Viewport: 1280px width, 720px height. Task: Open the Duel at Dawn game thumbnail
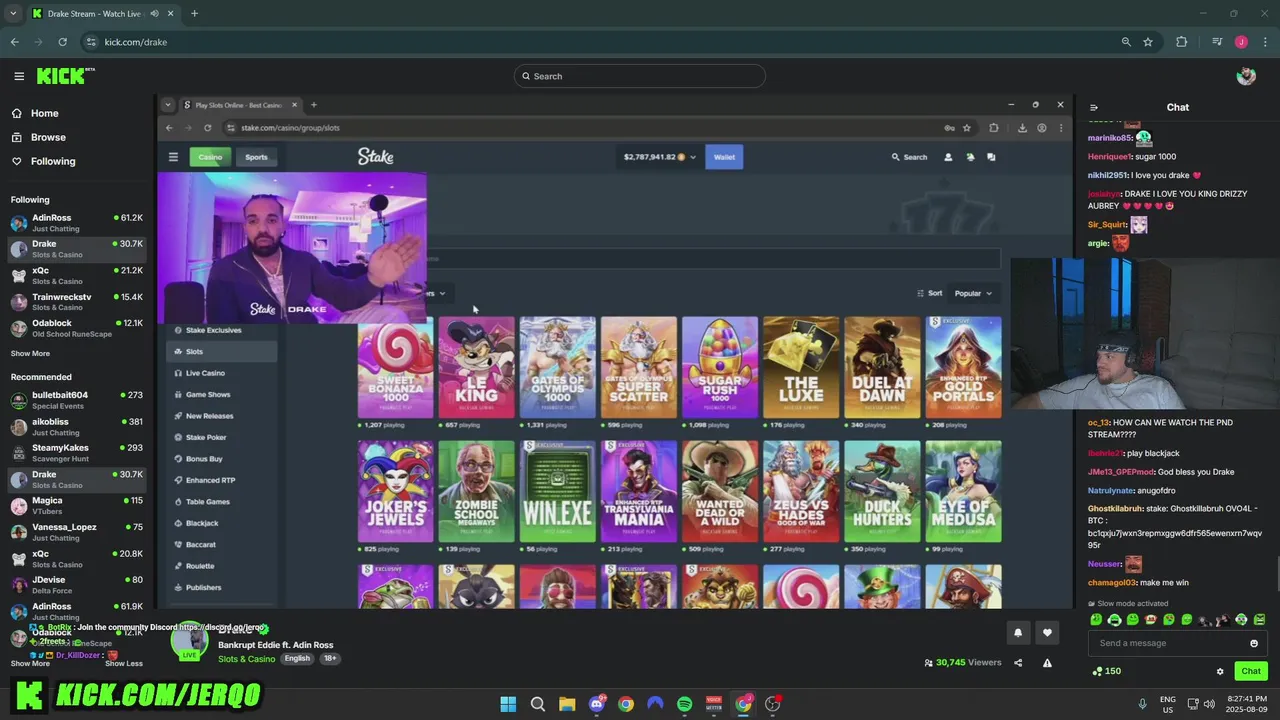click(882, 367)
